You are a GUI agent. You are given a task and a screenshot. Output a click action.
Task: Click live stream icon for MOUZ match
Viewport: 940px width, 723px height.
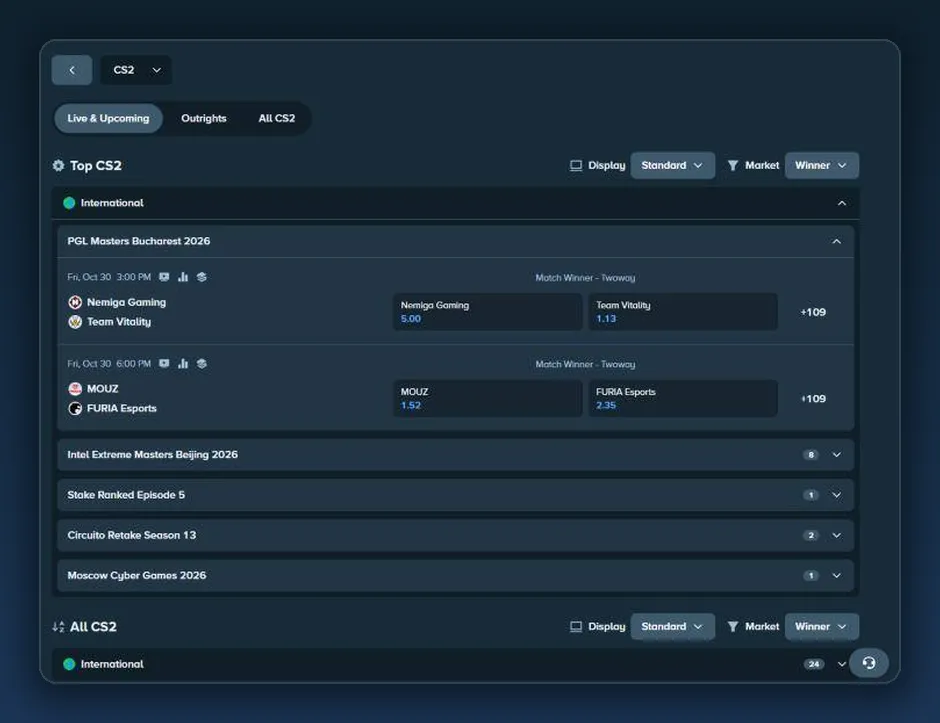[x=164, y=363]
